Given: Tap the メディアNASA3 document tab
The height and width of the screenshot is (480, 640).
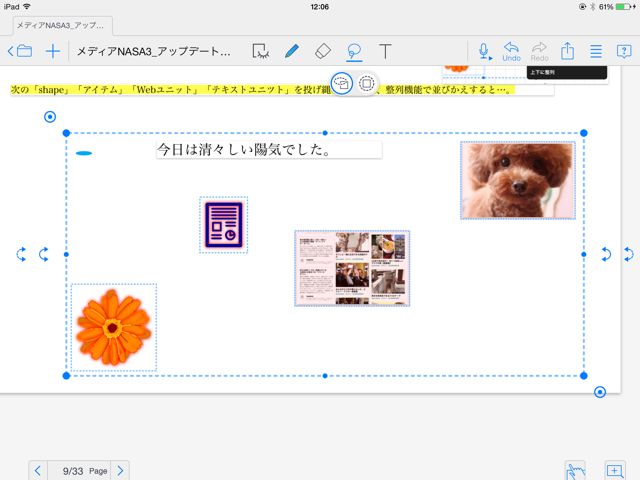Looking at the screenshot, I should click(x=63, y=25).
